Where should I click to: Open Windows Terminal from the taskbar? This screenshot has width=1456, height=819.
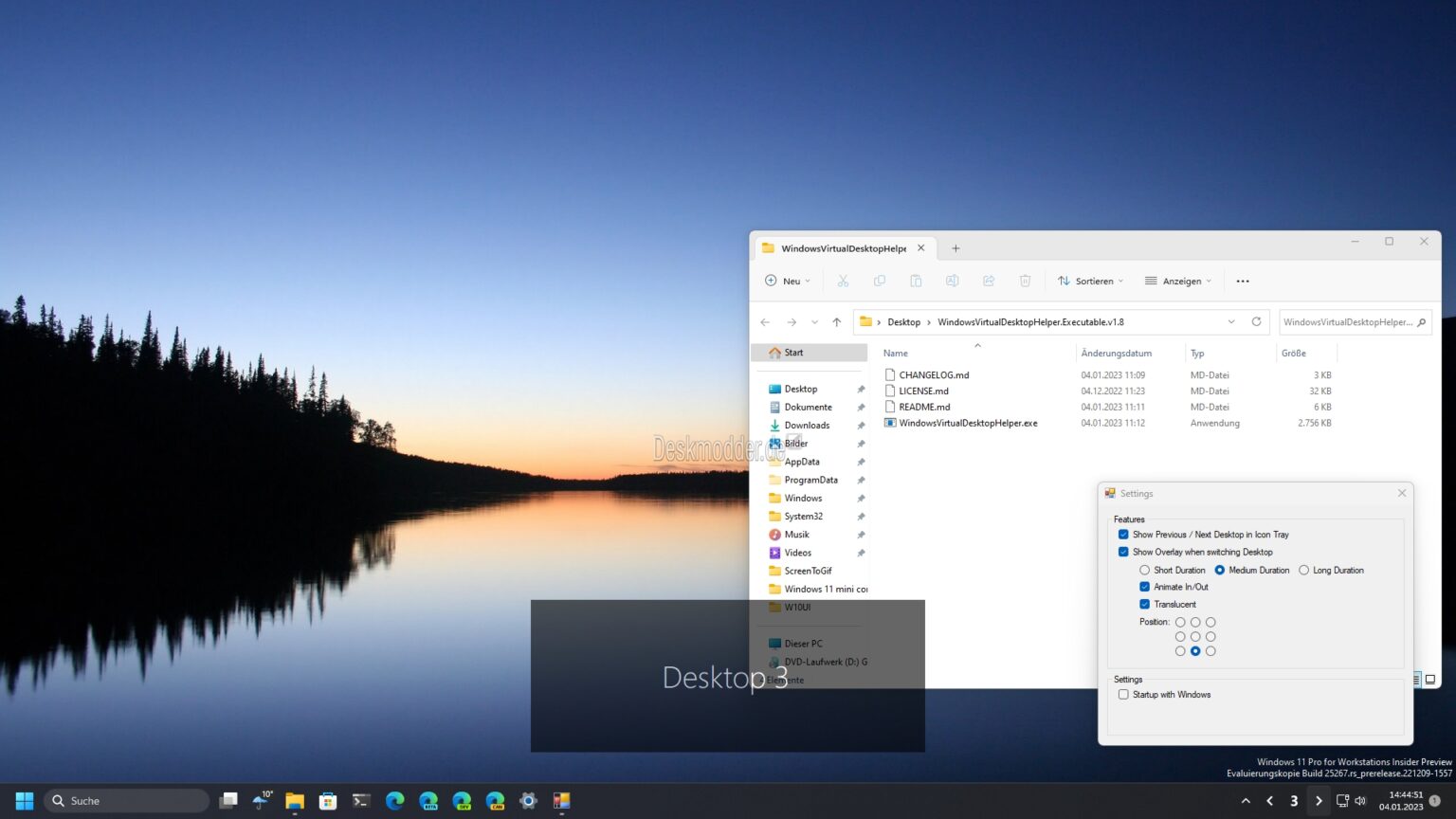tap(361, 801)
